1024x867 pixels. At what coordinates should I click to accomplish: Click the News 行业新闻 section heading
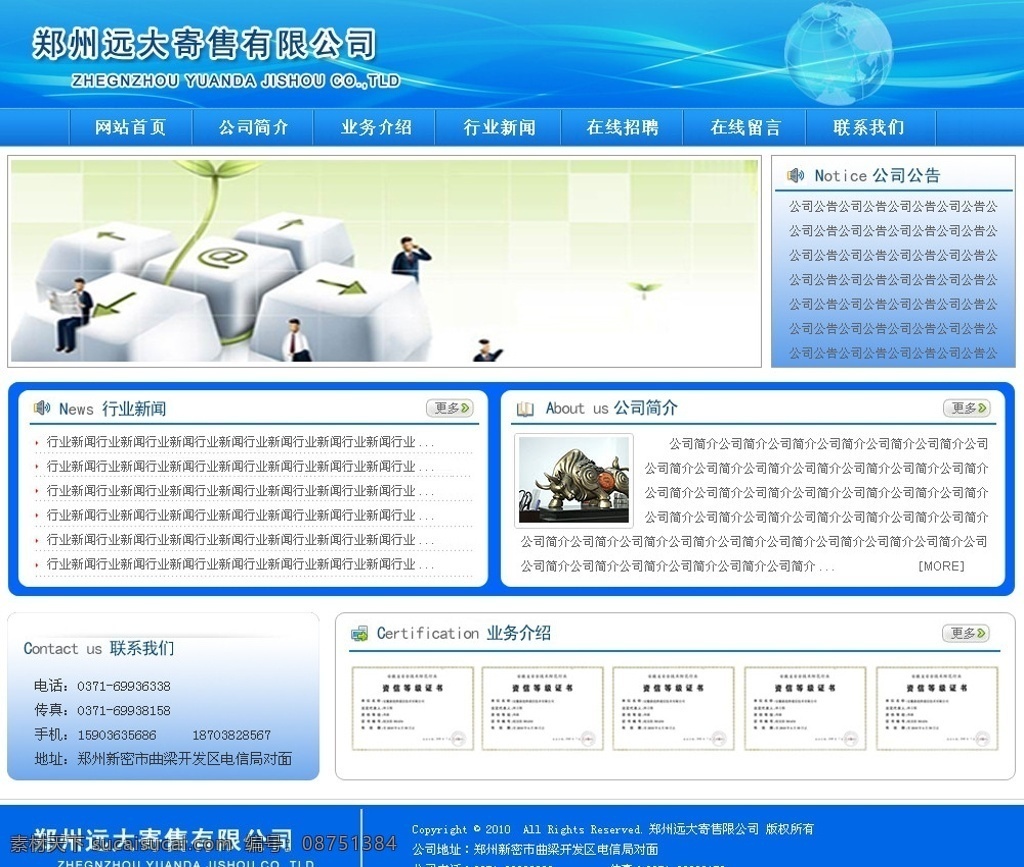point(112,409)
